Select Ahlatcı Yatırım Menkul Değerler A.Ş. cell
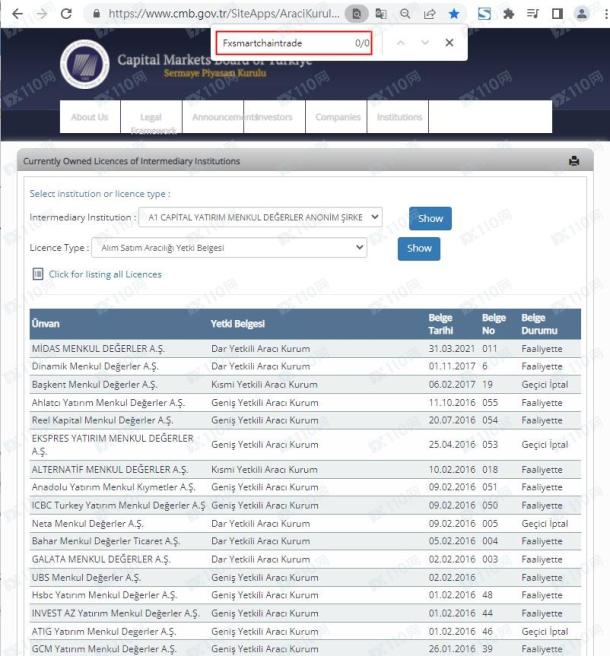The width and height of the screenshot is (610, 656). [108, 402]
